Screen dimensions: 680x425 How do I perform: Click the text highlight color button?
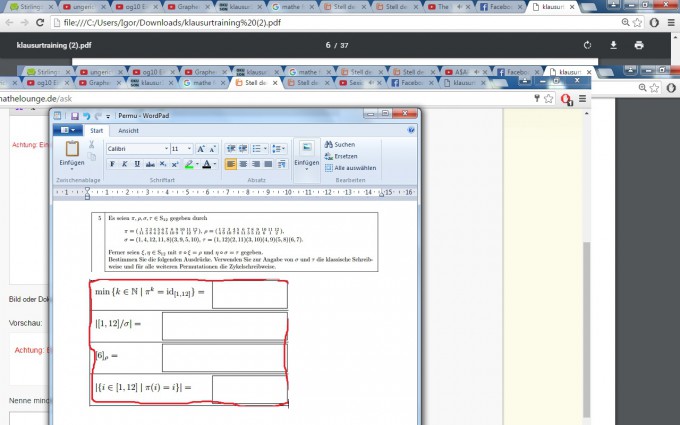[188, 164]
